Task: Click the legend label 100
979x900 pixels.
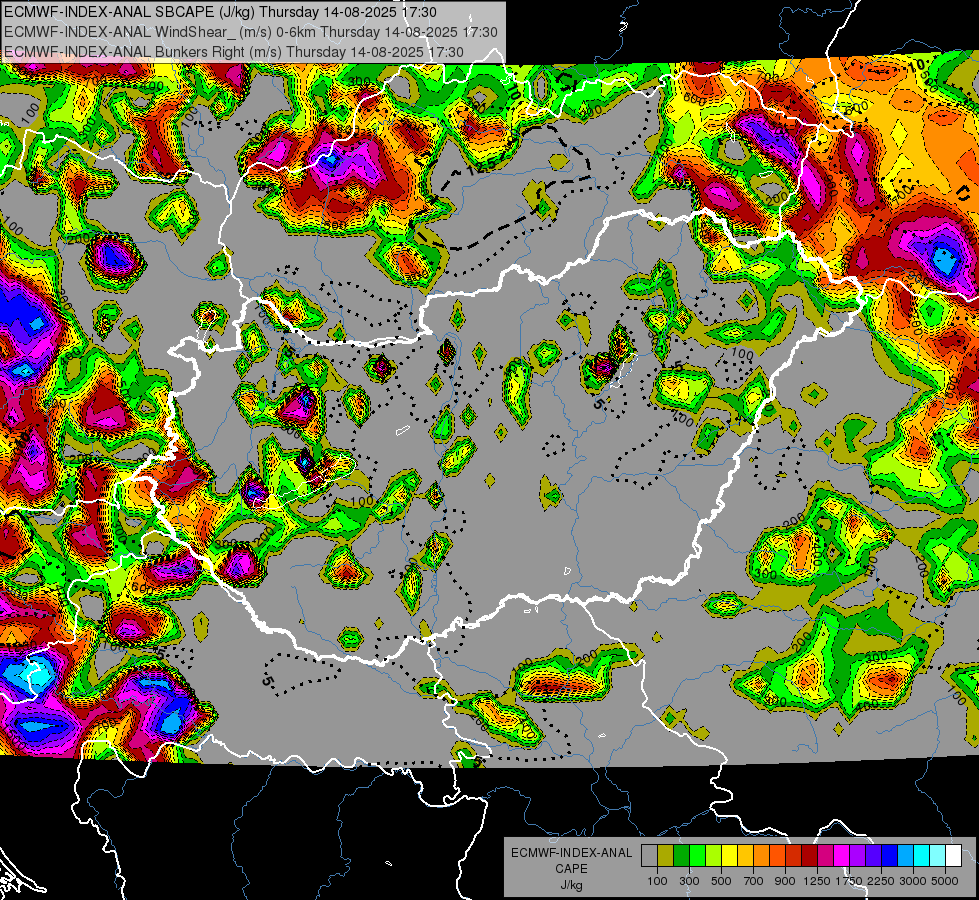Action: (657, 881)
